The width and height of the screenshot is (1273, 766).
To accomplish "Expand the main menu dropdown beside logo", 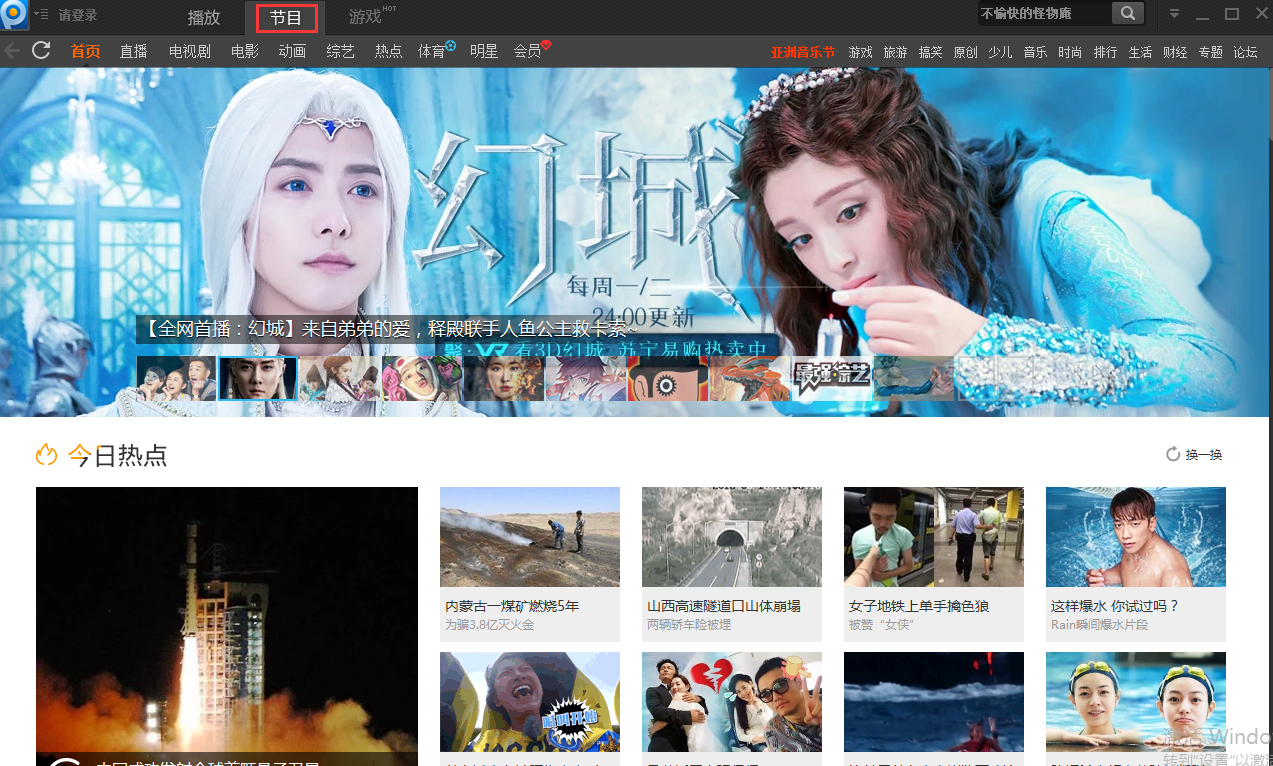I will coord(41,14).
